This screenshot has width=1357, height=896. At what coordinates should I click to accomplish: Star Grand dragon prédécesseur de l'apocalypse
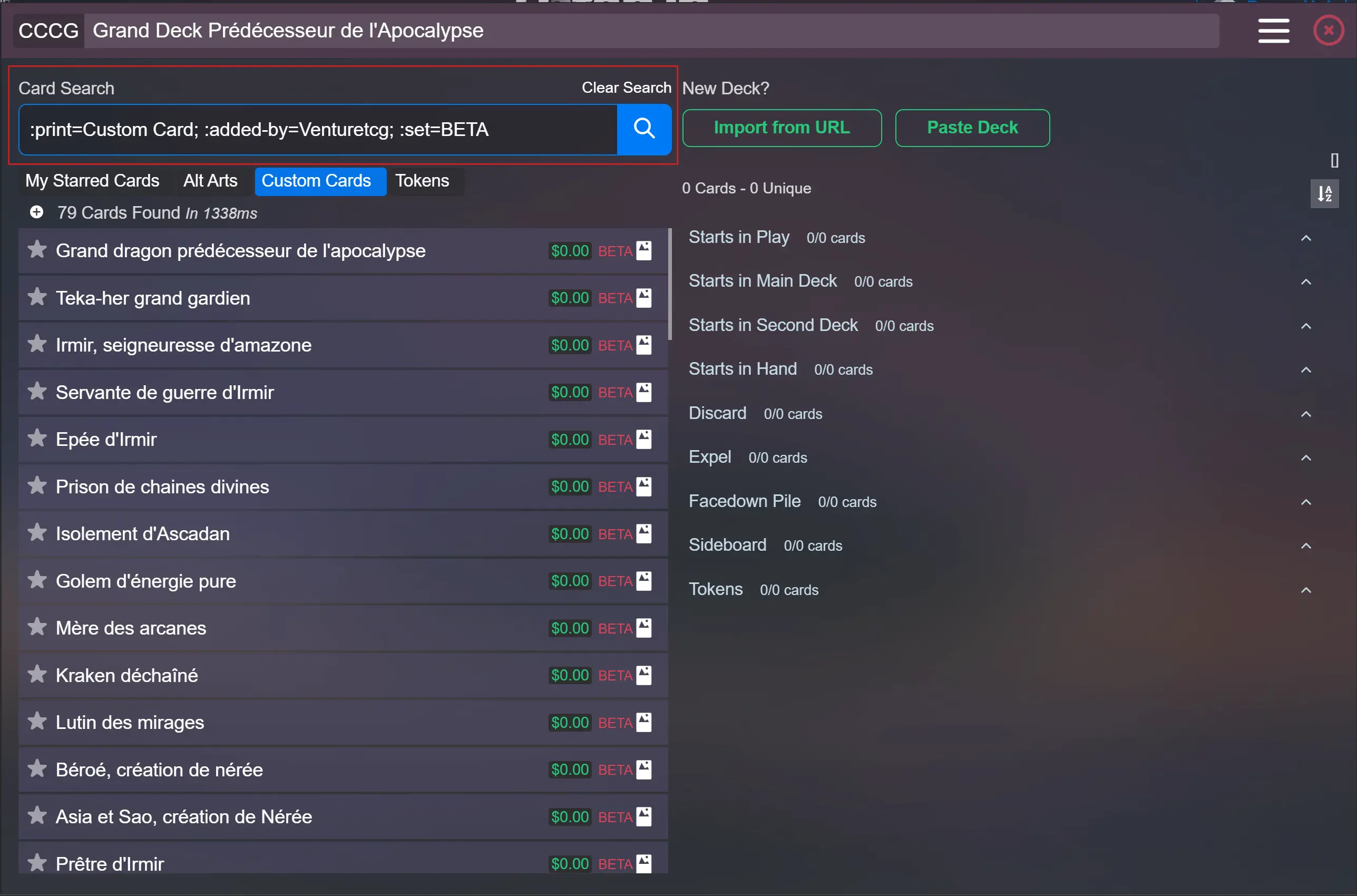pos(37,250)
